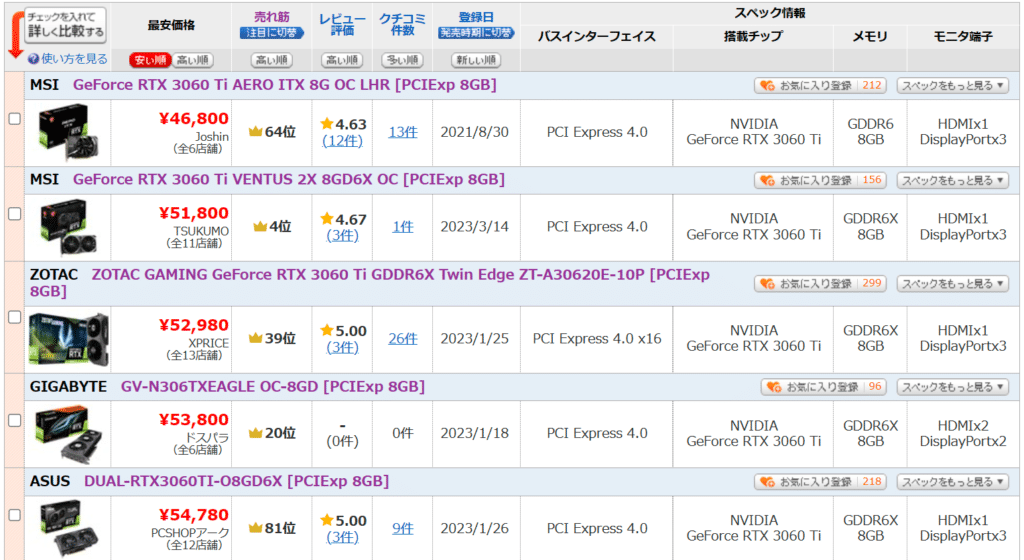Expand more specs for ASUS DUAL-RTX3060TI

[952, 482]
